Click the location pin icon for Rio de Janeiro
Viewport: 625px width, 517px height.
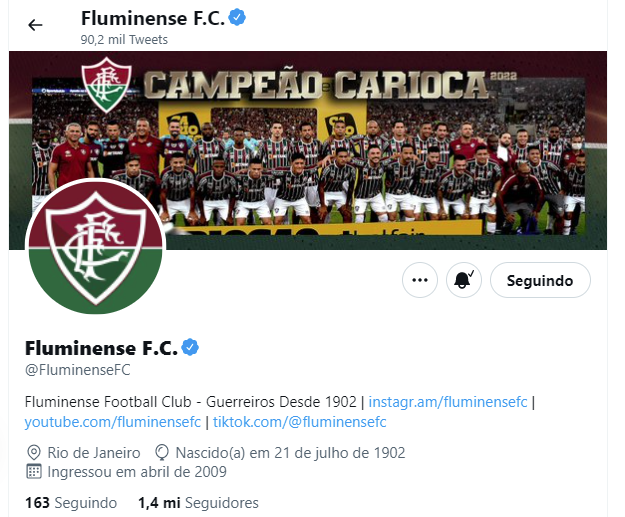pos(33,453)
